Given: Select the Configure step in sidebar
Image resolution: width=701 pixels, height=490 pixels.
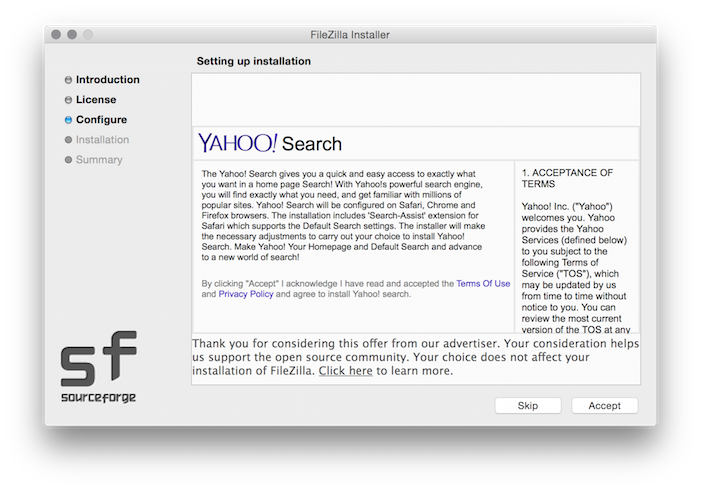Looking at the screenshot, I should pos(101,120).
